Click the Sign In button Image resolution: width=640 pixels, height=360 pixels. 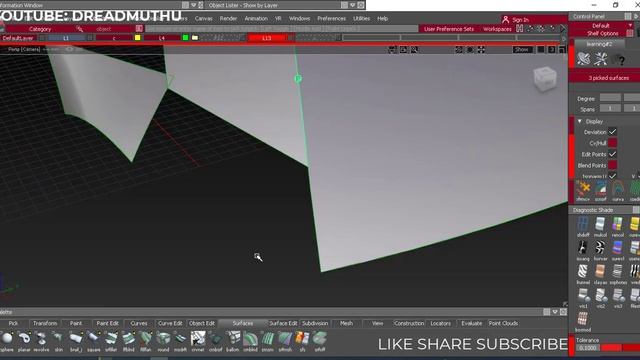click(517, 19)
